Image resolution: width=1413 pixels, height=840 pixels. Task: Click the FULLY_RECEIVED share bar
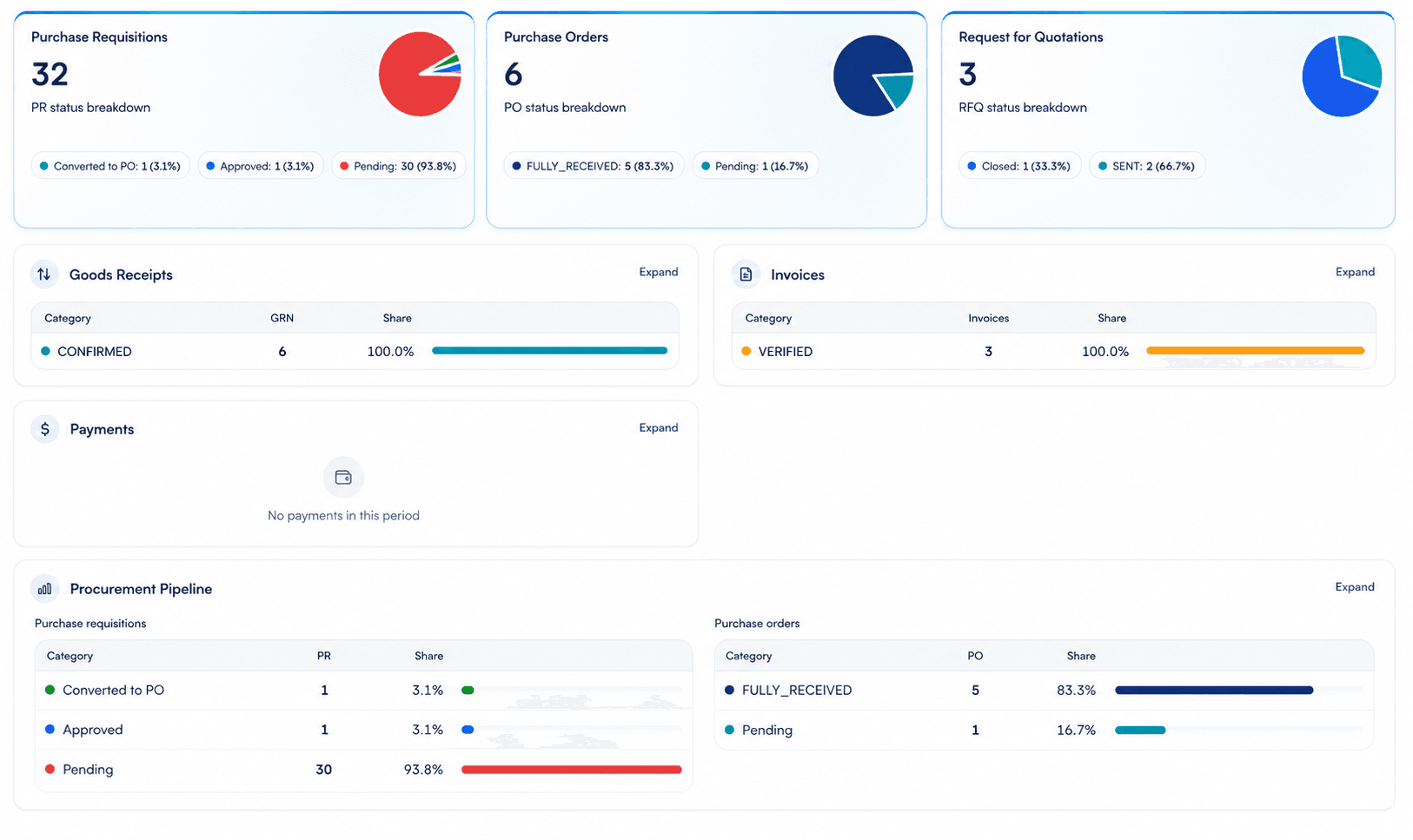(x=1214, y=691)
